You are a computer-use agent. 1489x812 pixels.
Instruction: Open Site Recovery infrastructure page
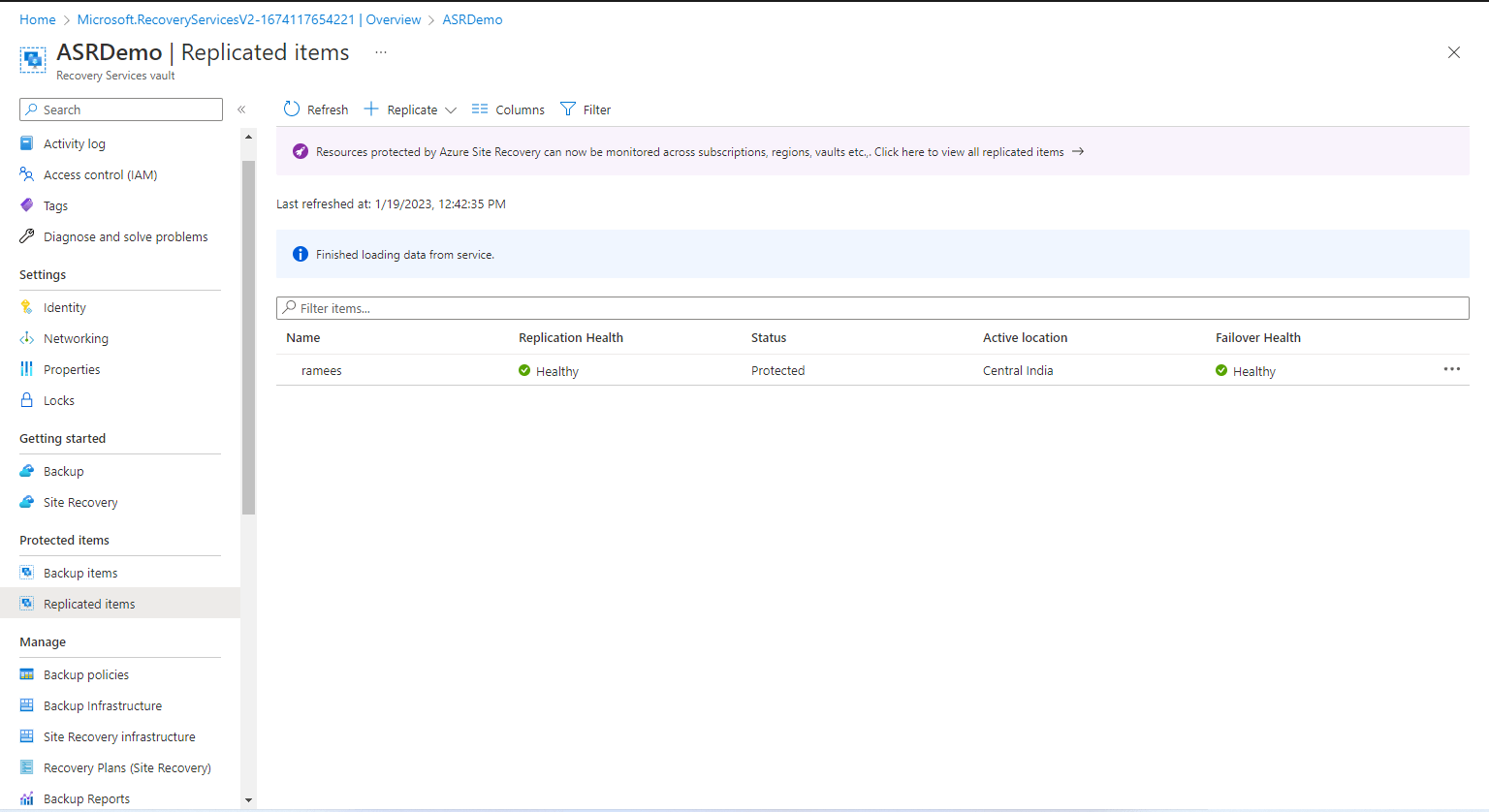120,736
